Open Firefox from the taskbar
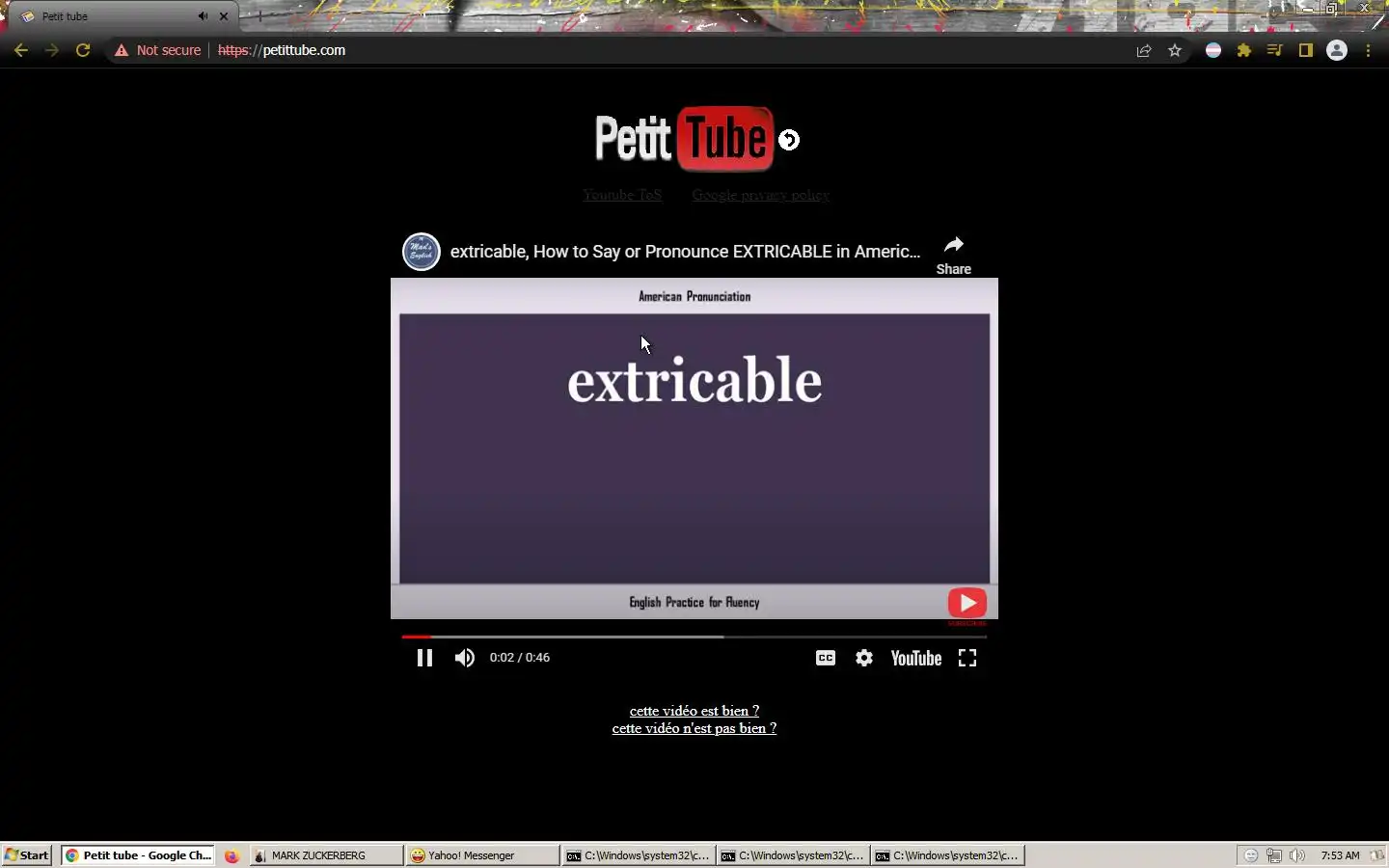This screenshot has height=868, width=1389. [x=231, y=855]
